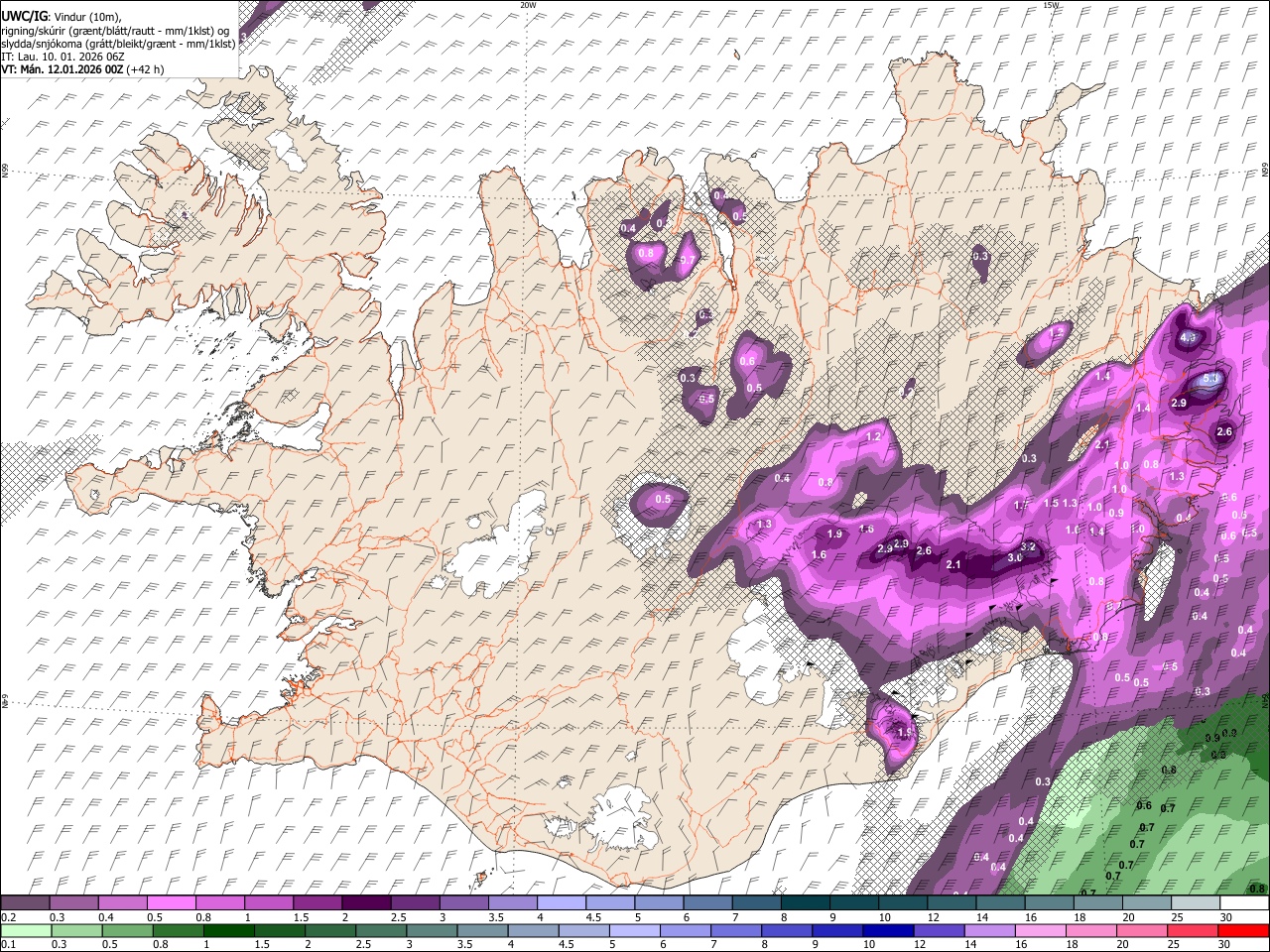Pick the upper legend swatch from 18 to 20
The image size is (1270, 952).
pos(1097,903)
